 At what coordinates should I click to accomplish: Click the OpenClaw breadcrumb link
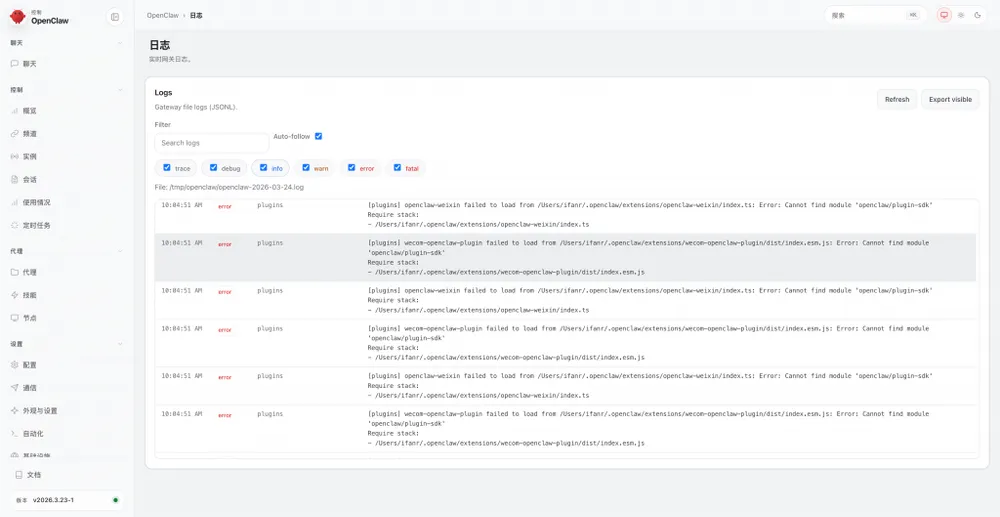(163, 15)
